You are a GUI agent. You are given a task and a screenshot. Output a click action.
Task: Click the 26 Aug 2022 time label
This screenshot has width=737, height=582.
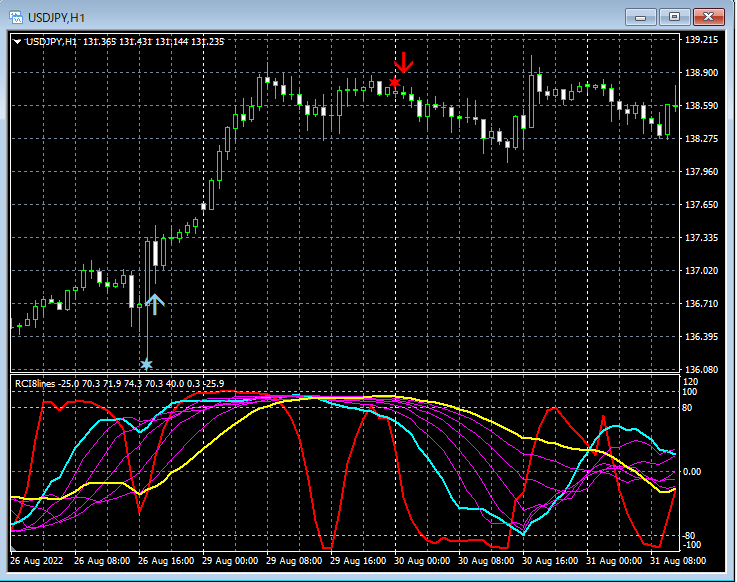click(37, 561)
